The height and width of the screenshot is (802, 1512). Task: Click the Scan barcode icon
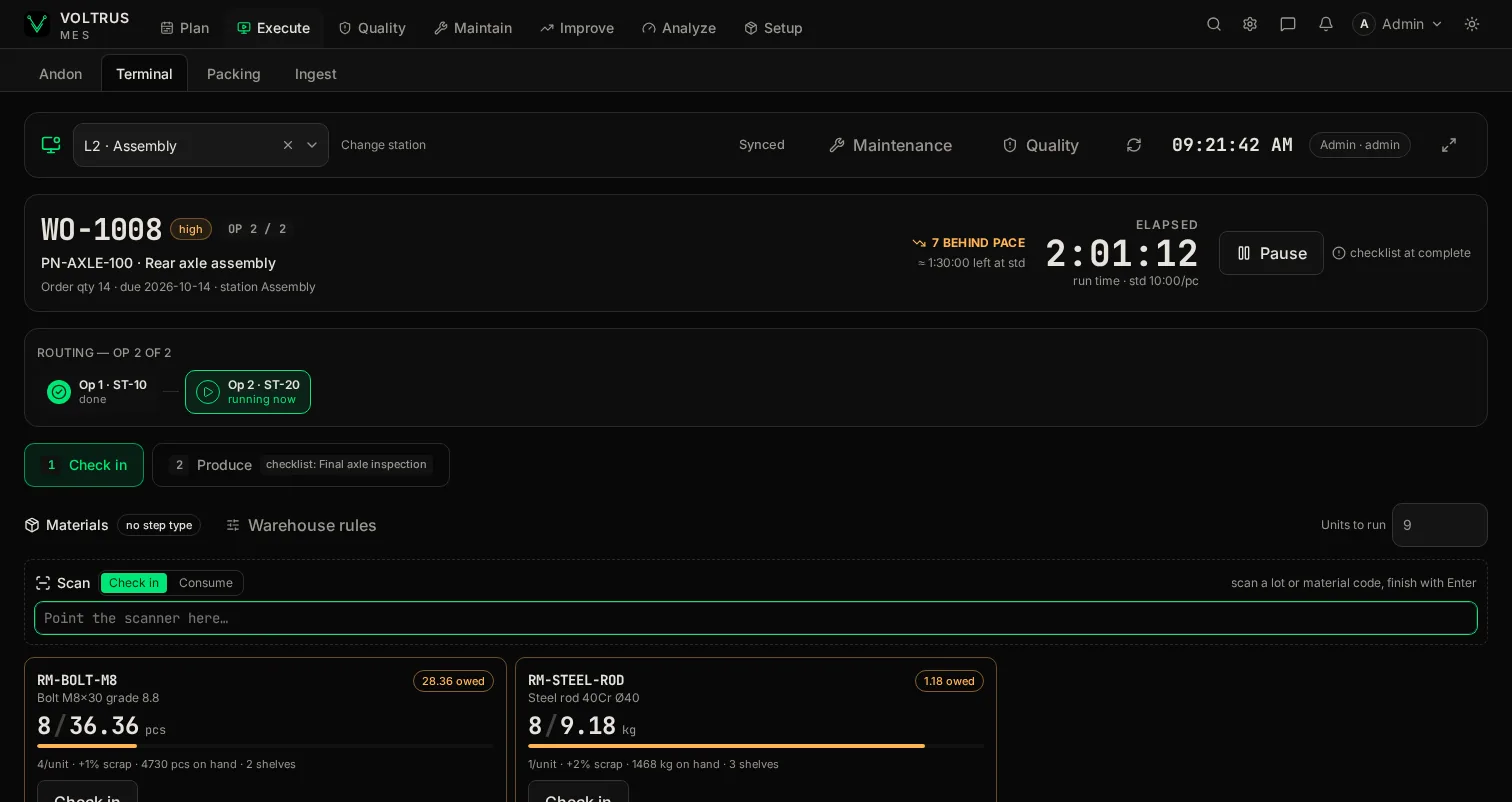click(43, 583)
